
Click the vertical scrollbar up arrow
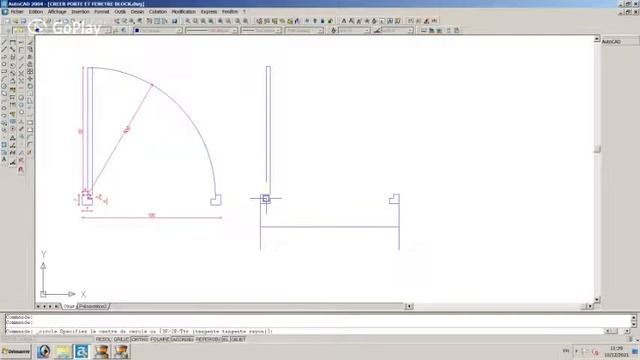point(597,39)
